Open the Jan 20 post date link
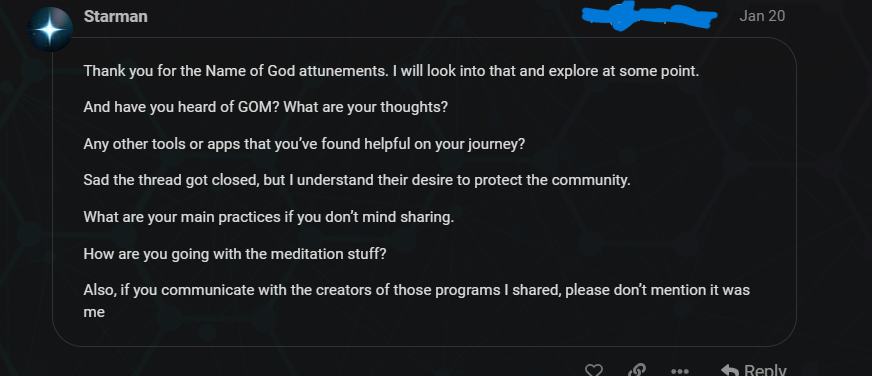Screen dimensions: 872x376 pos(762,16)
